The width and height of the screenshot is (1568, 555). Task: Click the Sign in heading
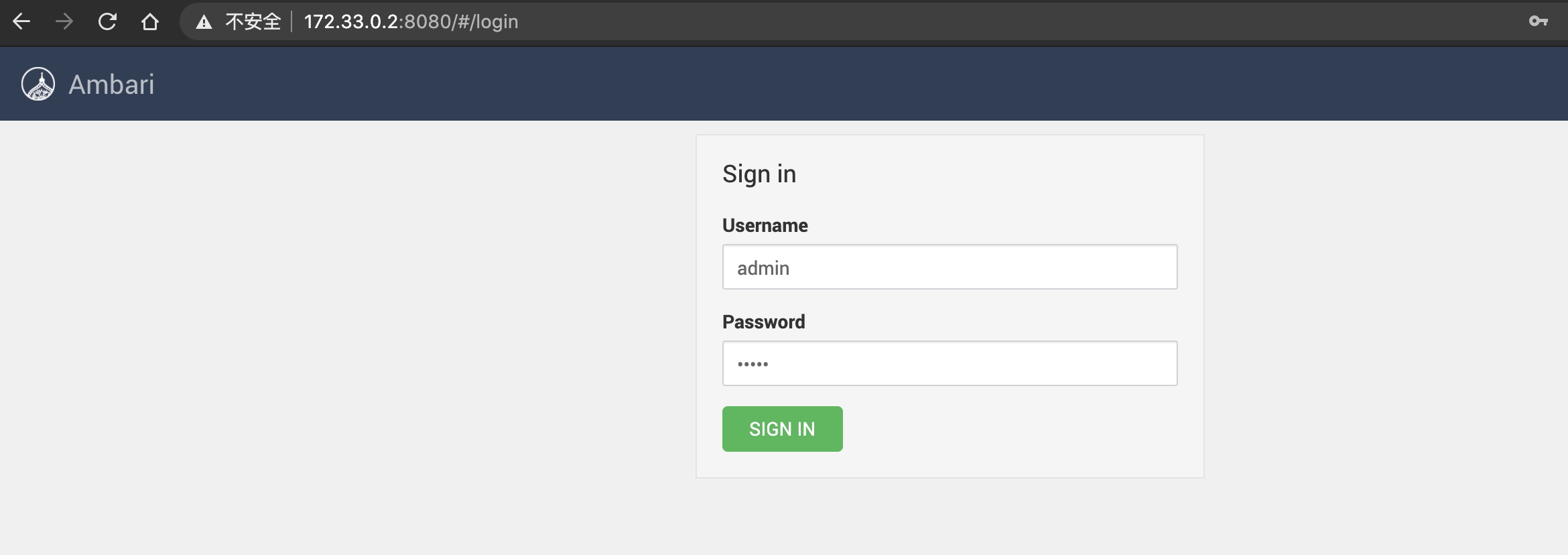(759, 174)
